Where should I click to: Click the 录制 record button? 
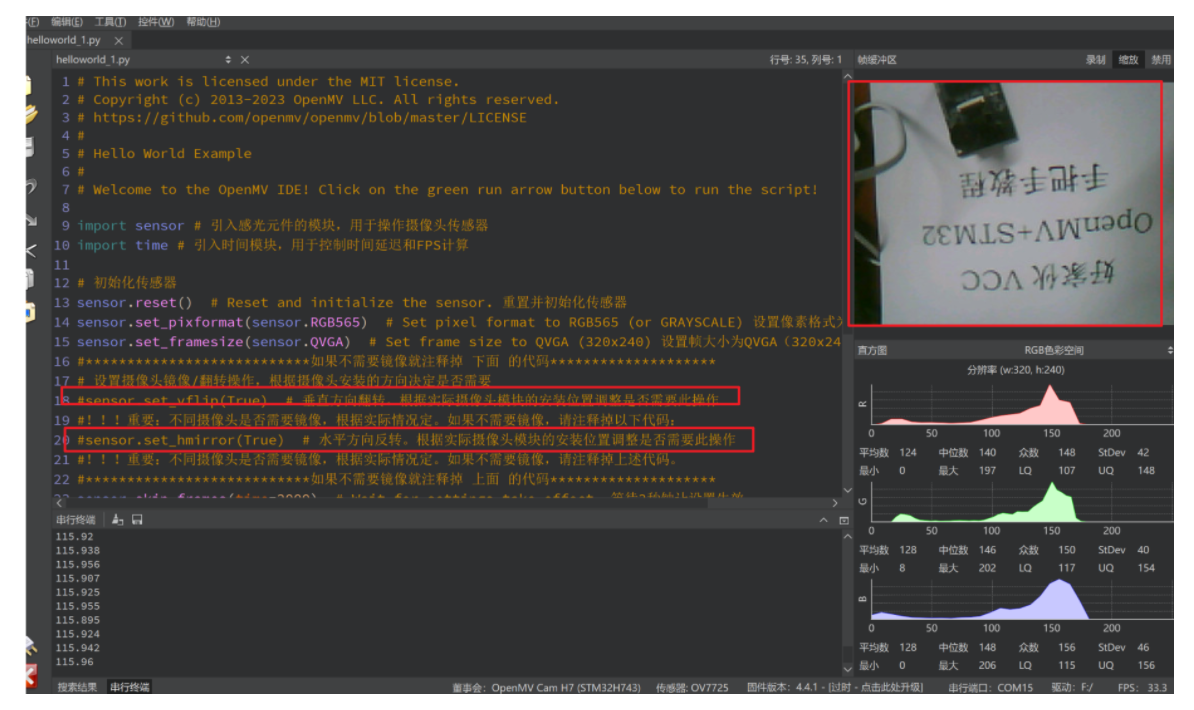pos(1096,59)
